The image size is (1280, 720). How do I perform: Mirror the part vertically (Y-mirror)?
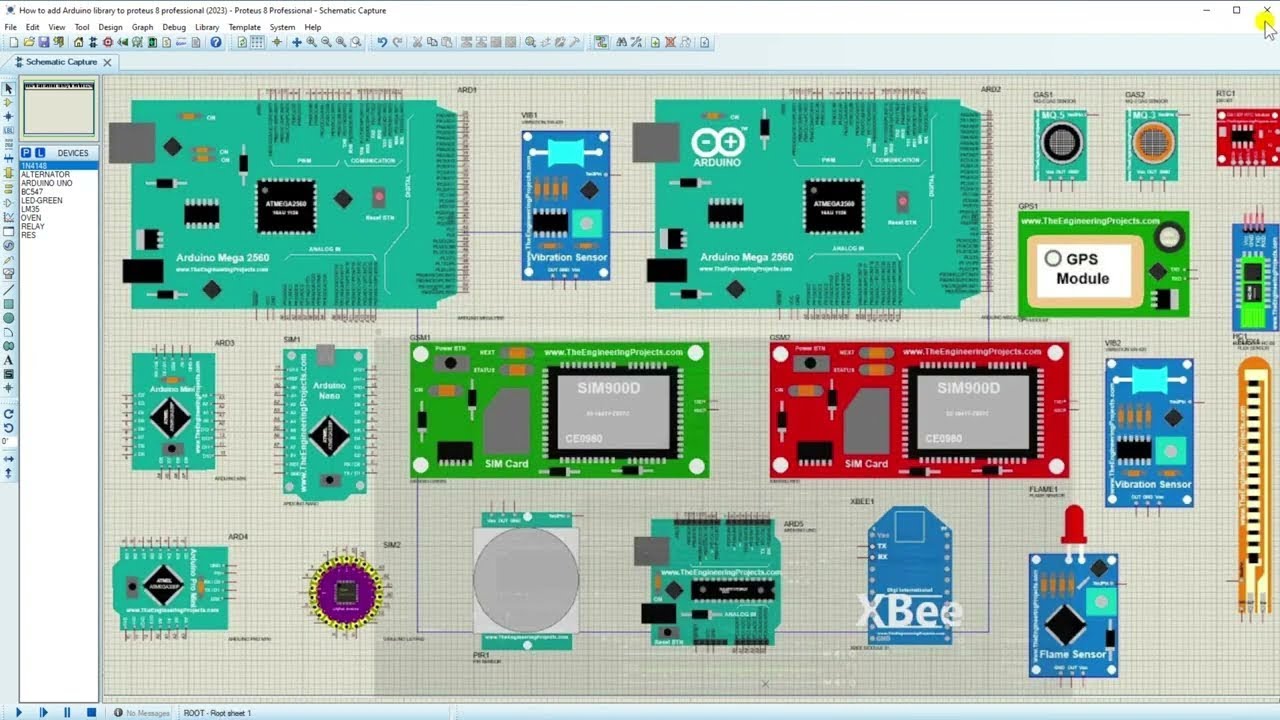coord(8,471)
